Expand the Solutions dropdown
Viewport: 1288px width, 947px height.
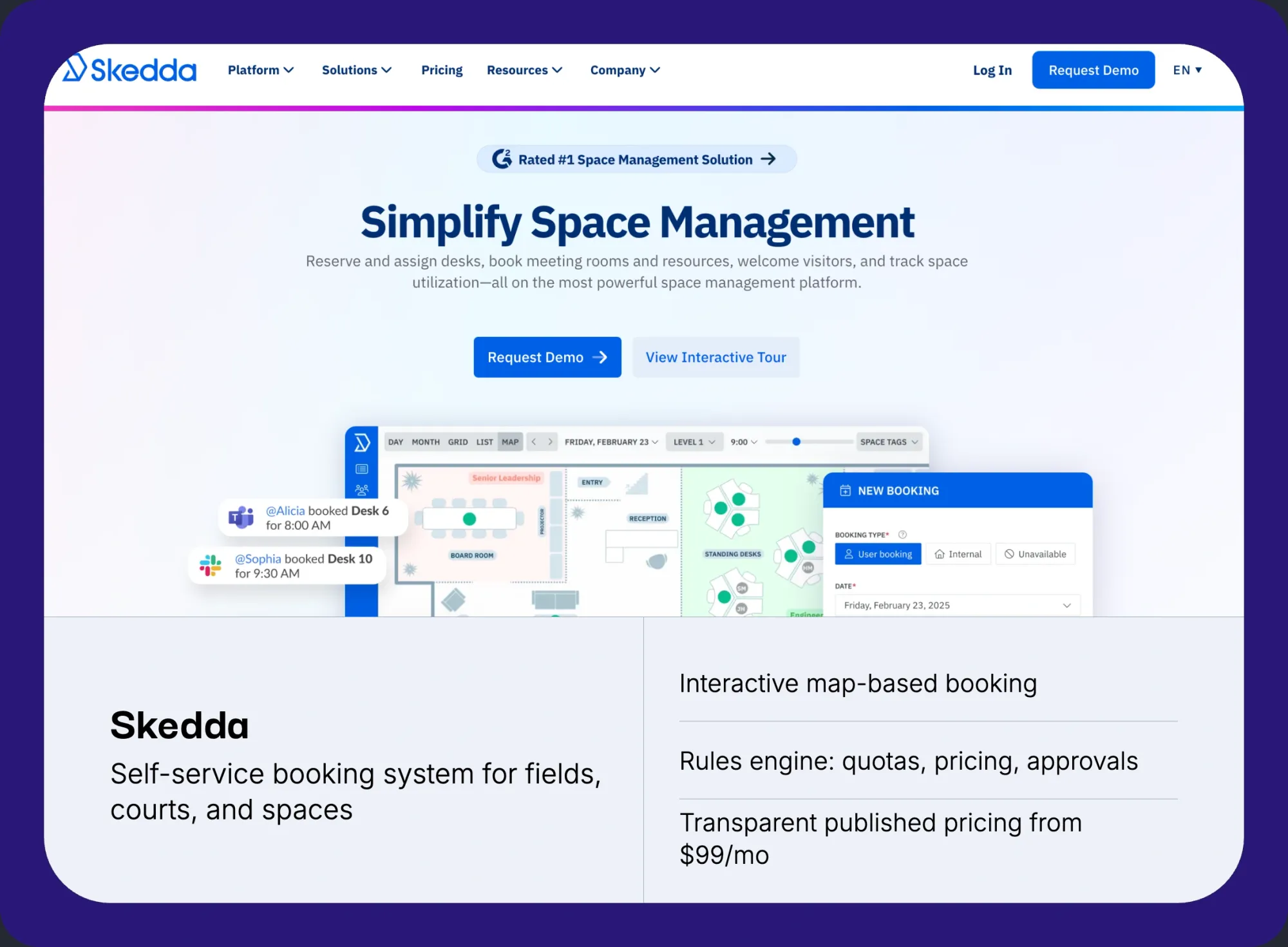(x=357, y=70)
